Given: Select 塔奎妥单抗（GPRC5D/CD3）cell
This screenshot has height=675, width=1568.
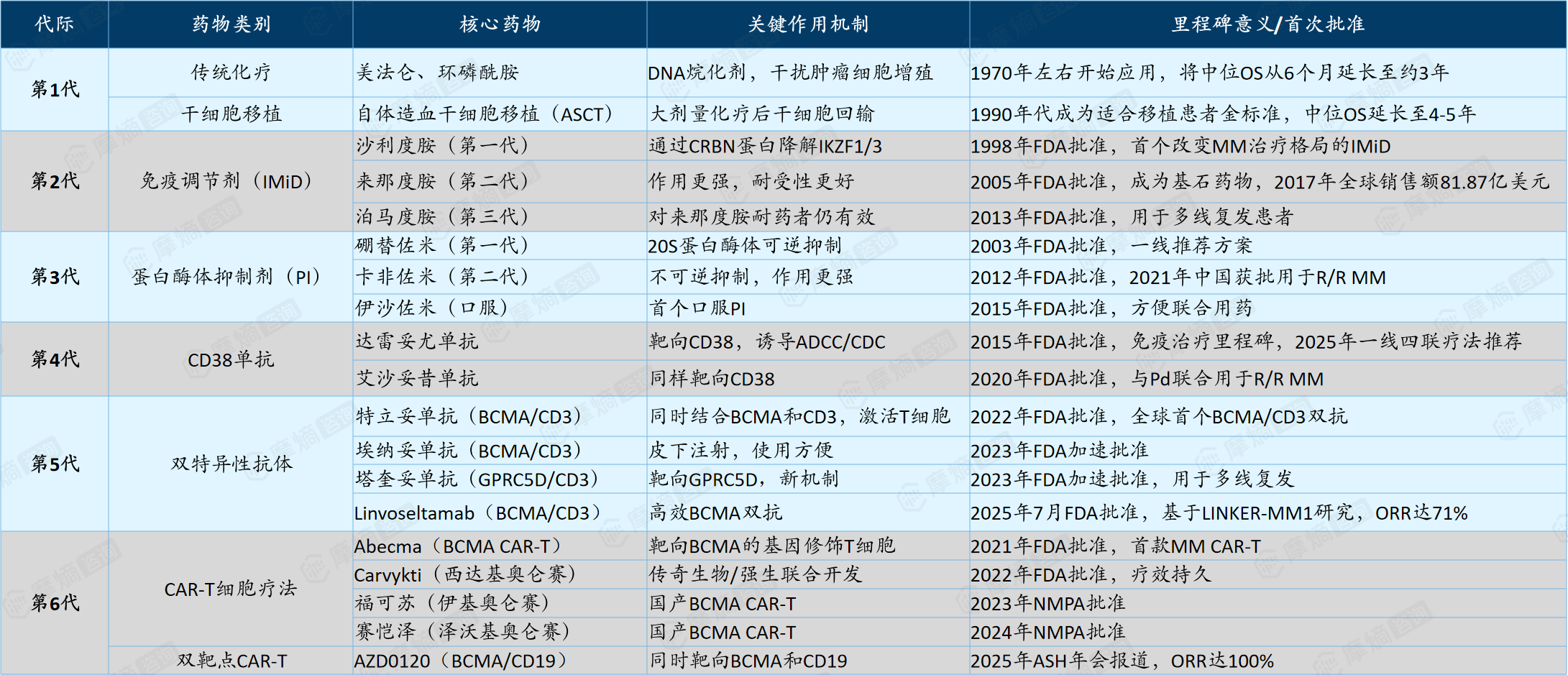Looking at the screenshot, I should coord(500,479).
